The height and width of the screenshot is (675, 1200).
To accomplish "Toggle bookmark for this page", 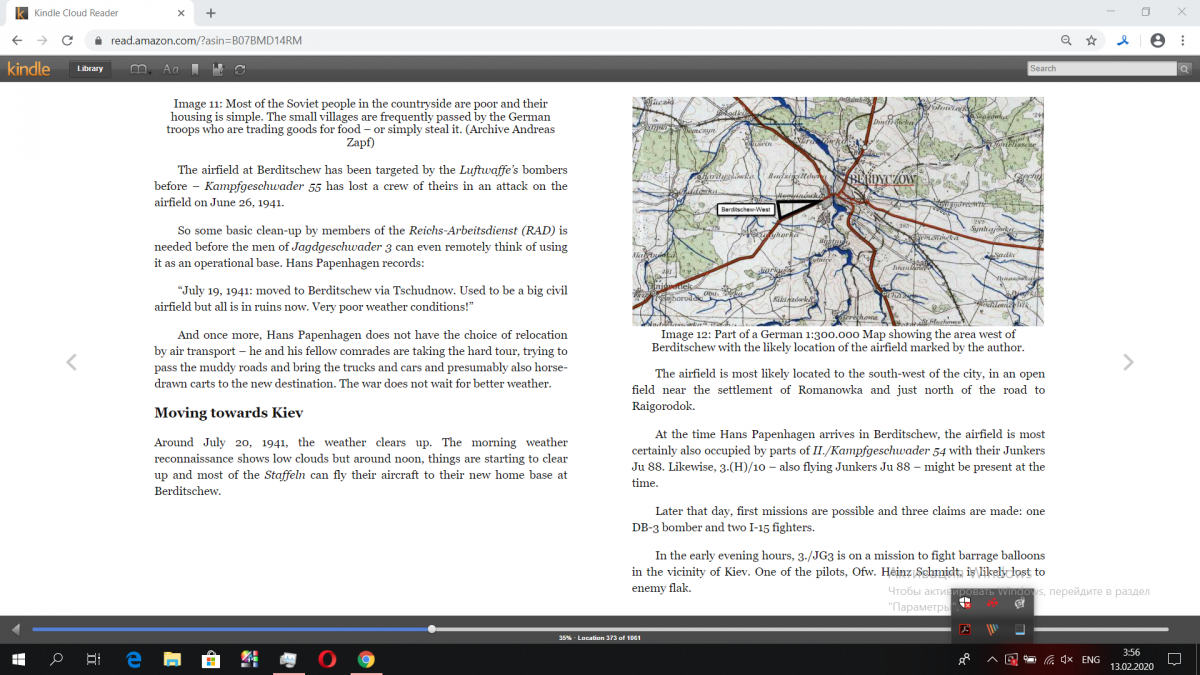I will coord(195,69).
